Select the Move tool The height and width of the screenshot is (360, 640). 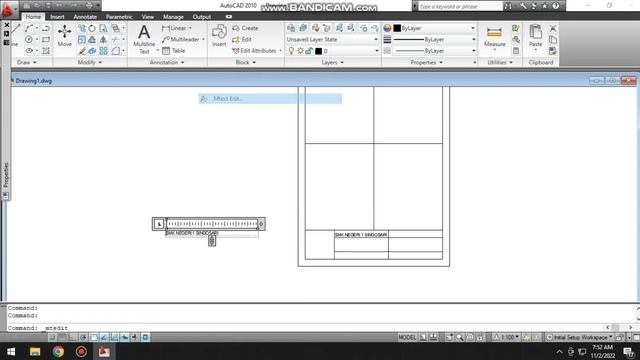click(x=64, y=35)
